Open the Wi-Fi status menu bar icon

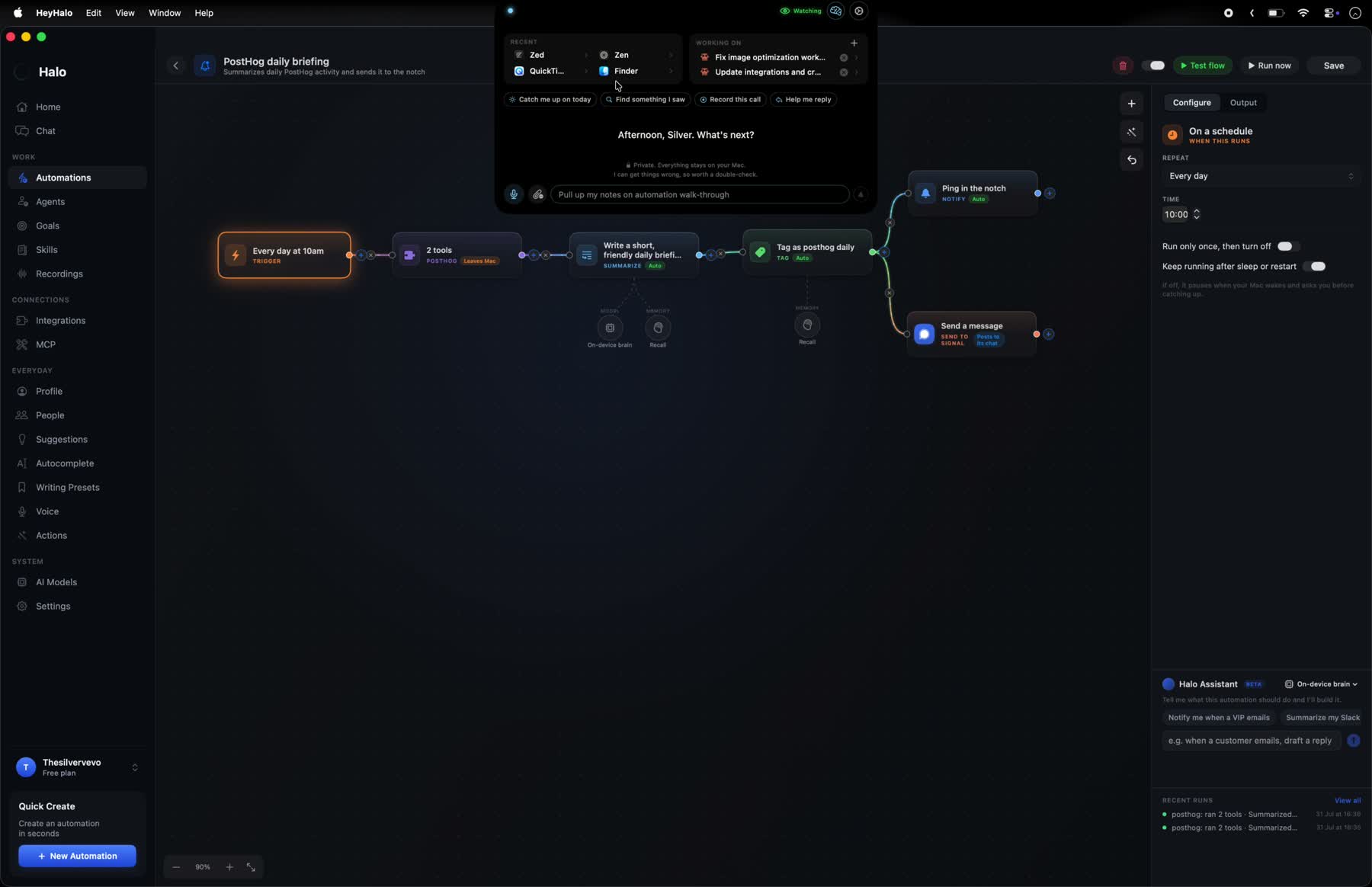point(1303,13)
